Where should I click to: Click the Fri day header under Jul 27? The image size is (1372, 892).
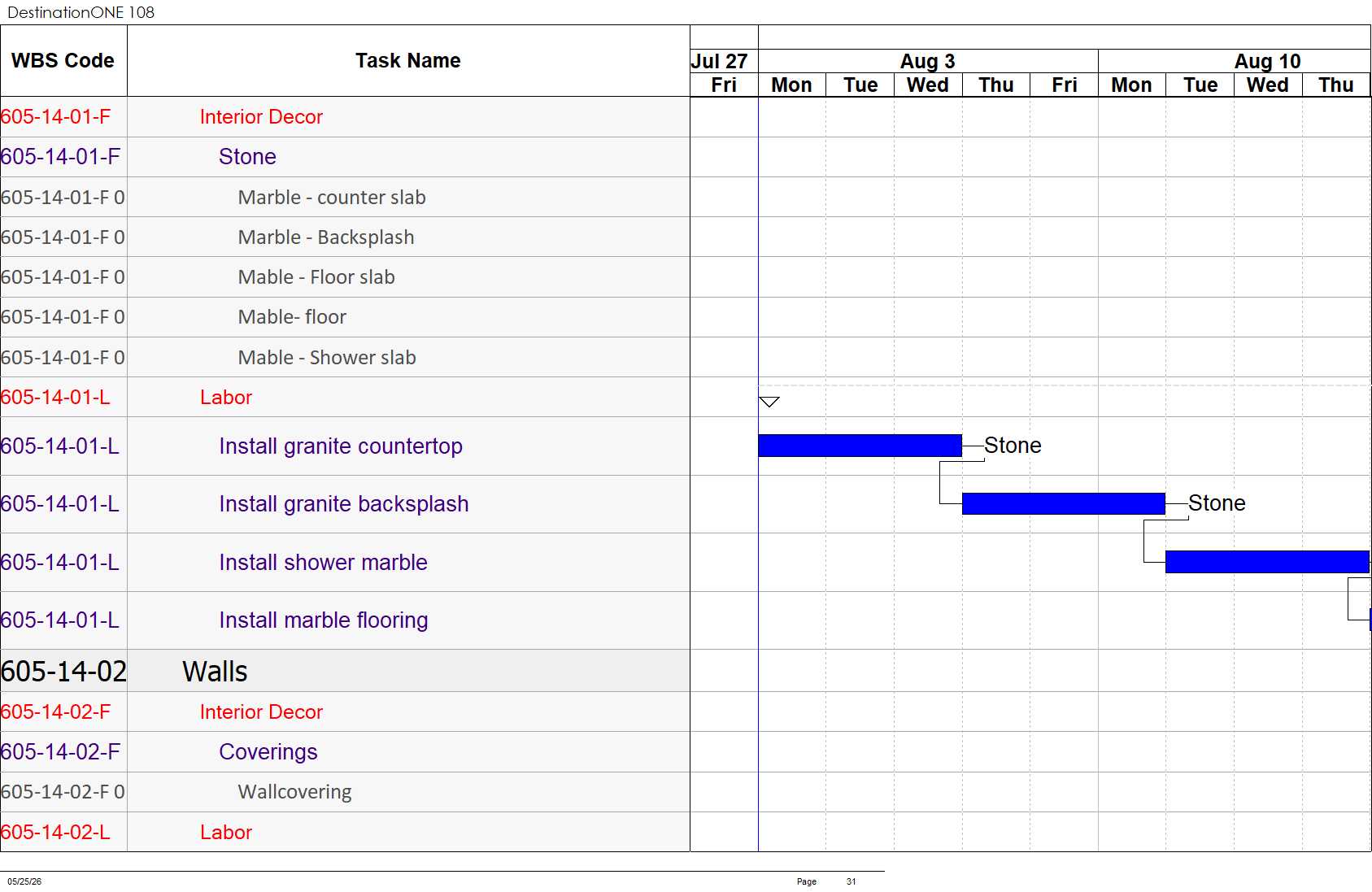pos(724,85)
